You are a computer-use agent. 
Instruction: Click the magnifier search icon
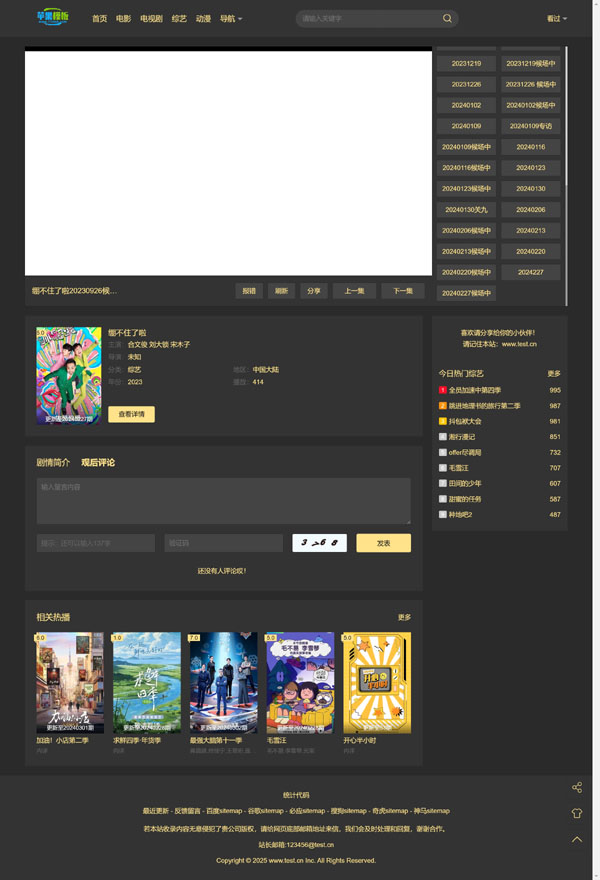tap(447, 19)
